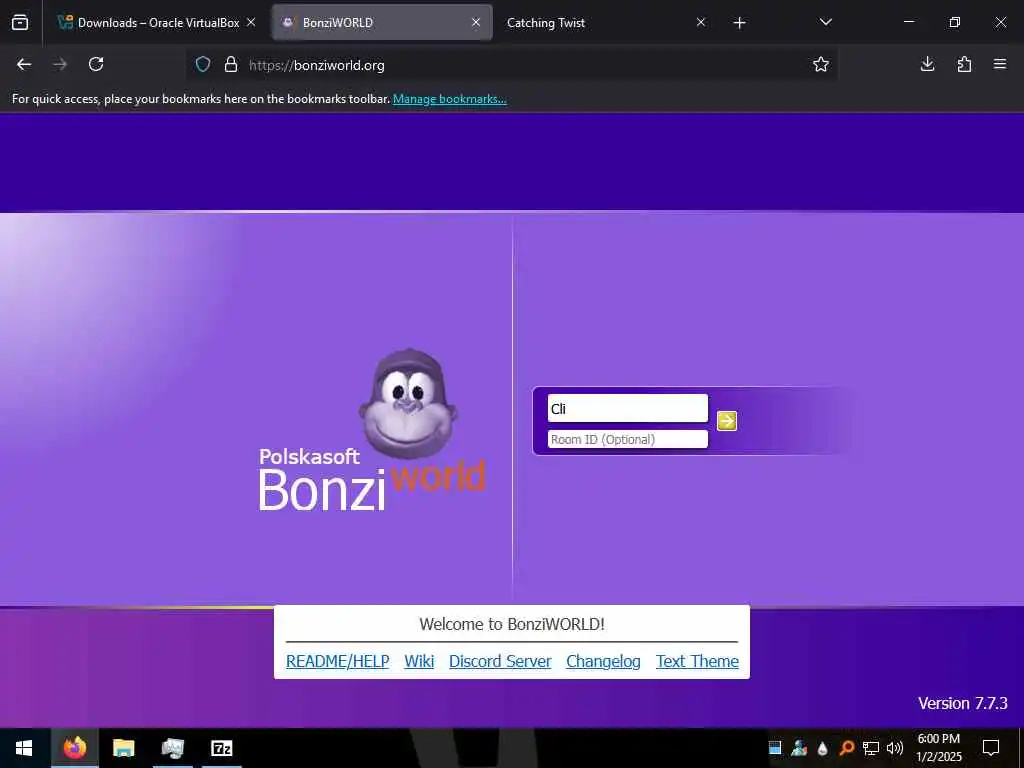Bookmark this page with star icon
1024x768 pixels.
pos(821,64)
